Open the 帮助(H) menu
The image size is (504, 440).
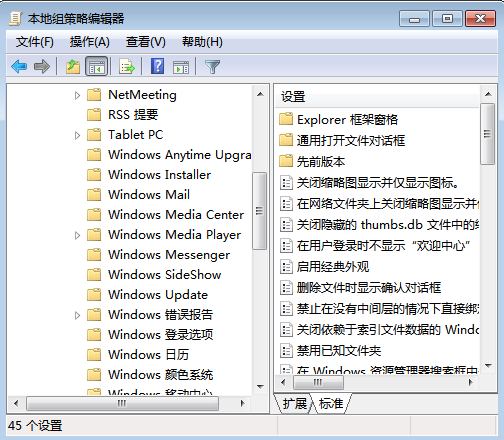(x=202, y=42)
